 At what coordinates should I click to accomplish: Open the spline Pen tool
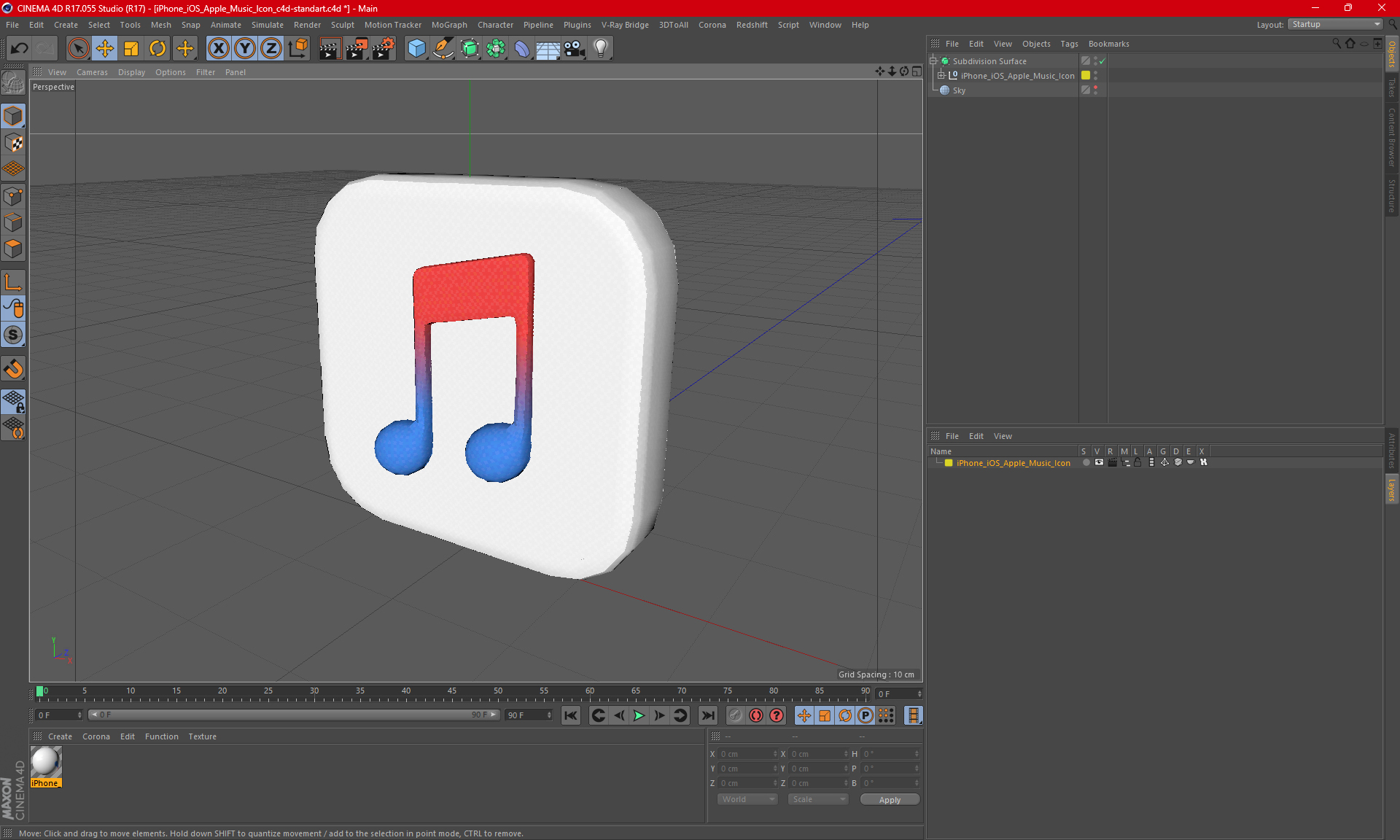click(x=443, y=49)
